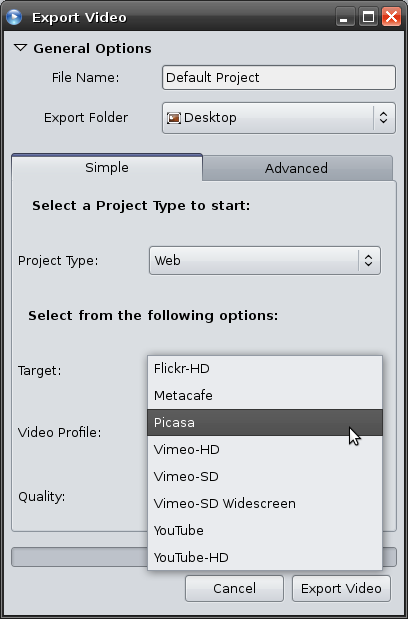Maximize the Export Video window

coord(368,17)
